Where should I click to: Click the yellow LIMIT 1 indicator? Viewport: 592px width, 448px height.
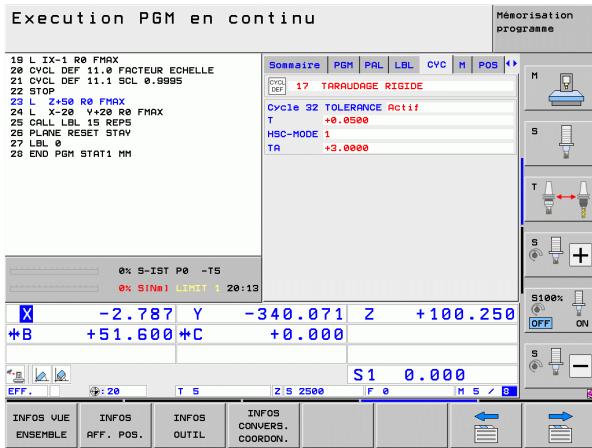click(x=198, y=288)
